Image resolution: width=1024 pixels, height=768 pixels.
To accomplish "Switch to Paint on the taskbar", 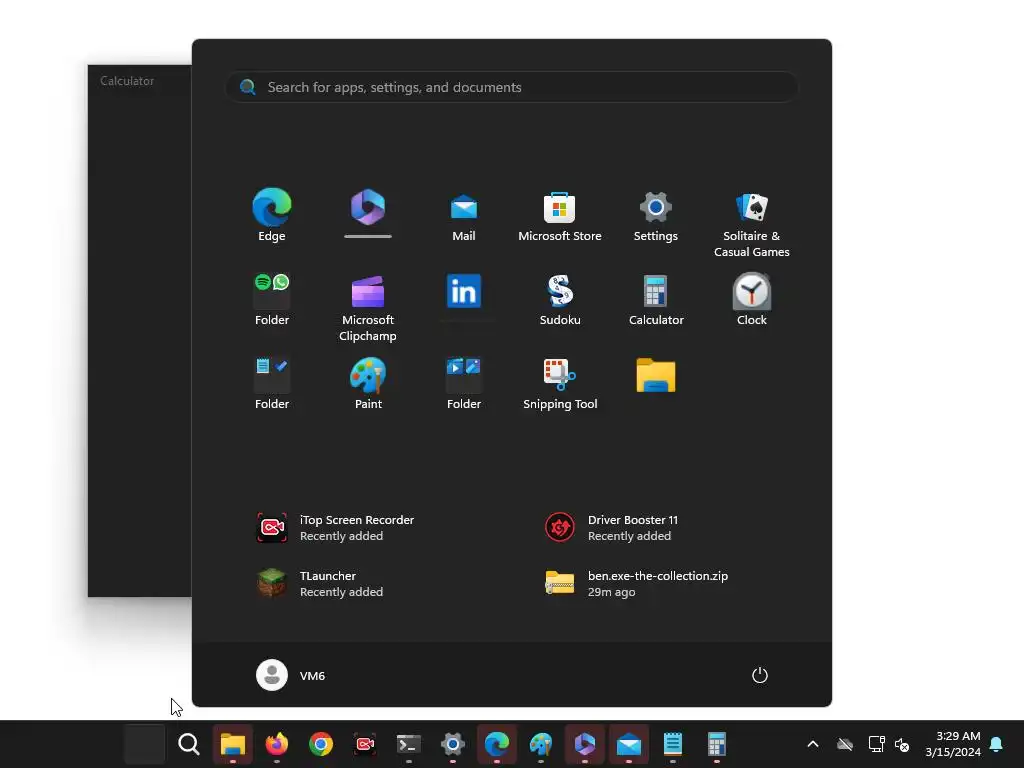I will pos(541,744).
